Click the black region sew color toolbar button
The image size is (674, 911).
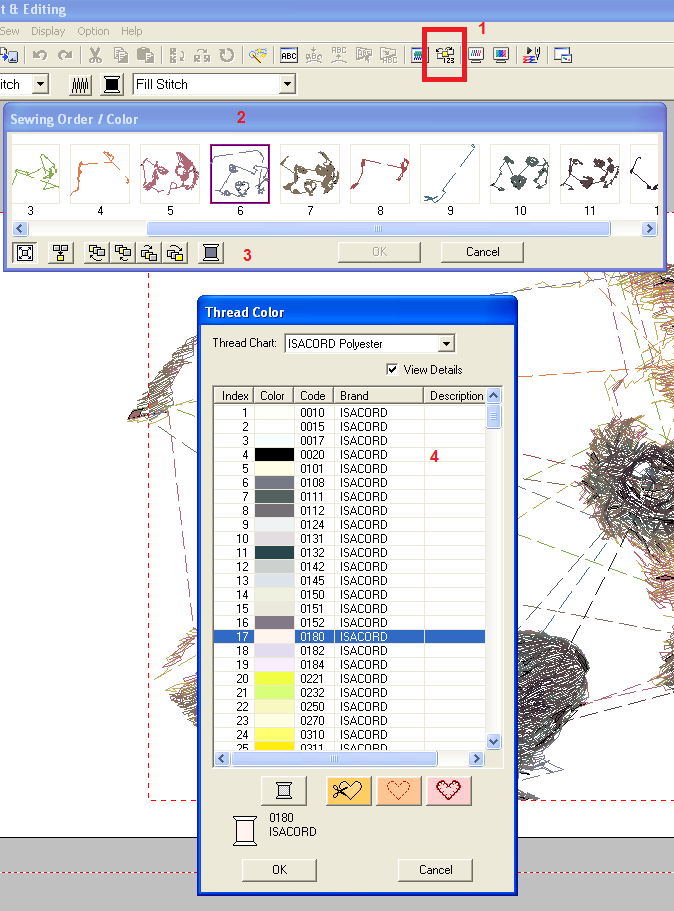tap(112, 85)
